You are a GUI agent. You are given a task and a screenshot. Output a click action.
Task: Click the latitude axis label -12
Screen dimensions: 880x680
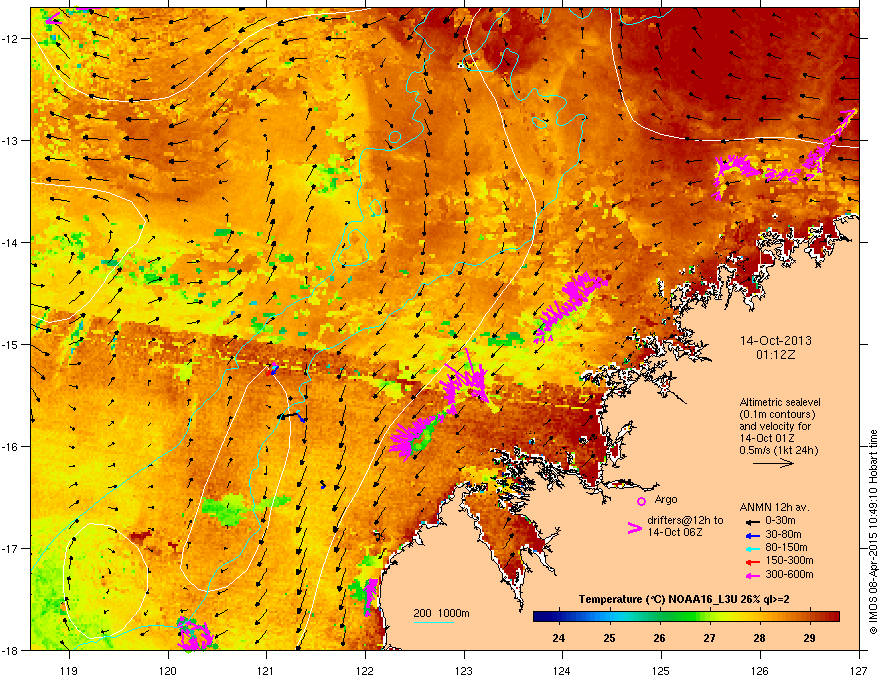pos(11,38)
